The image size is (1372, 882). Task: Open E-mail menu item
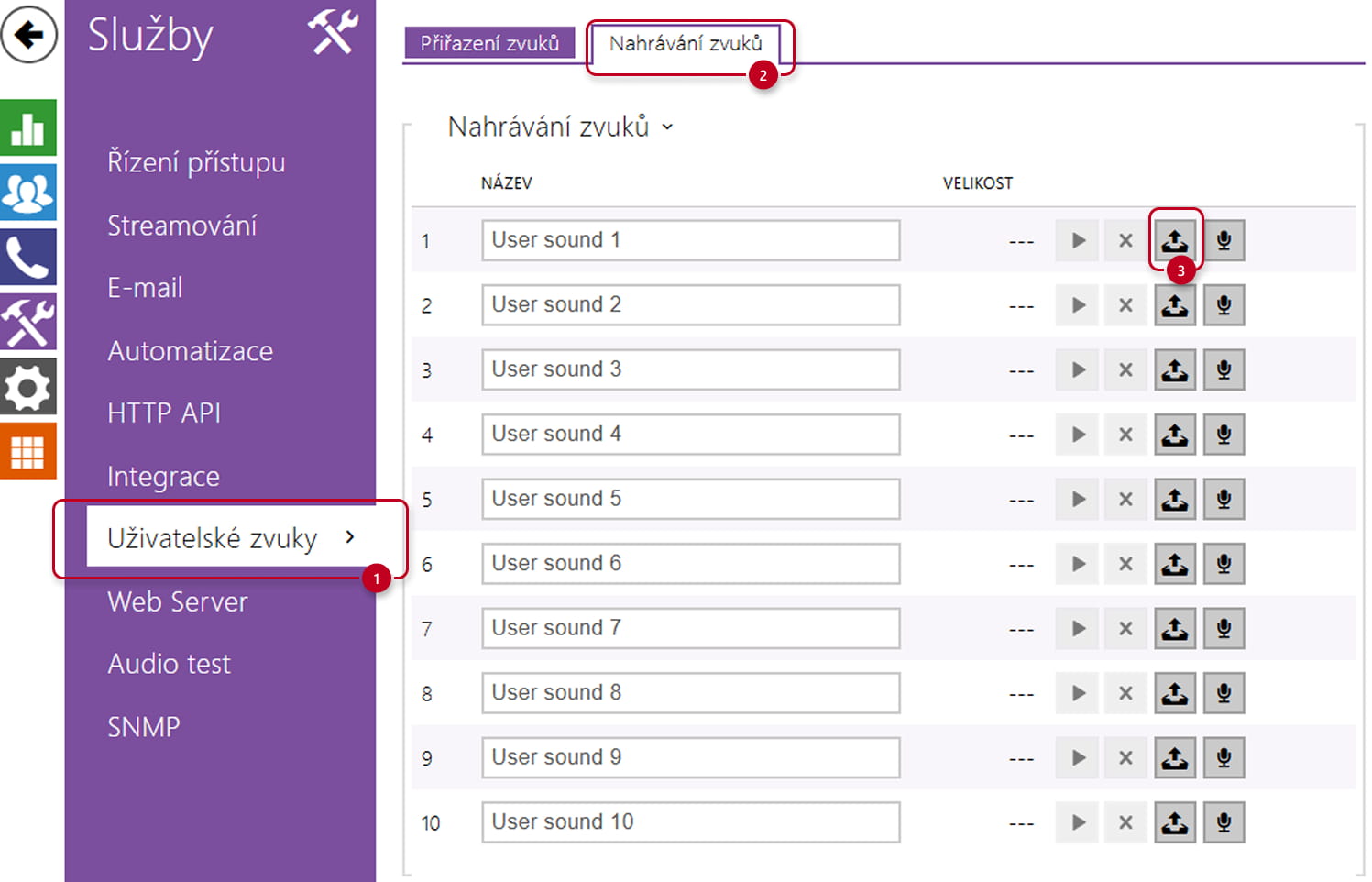(145, 288)
